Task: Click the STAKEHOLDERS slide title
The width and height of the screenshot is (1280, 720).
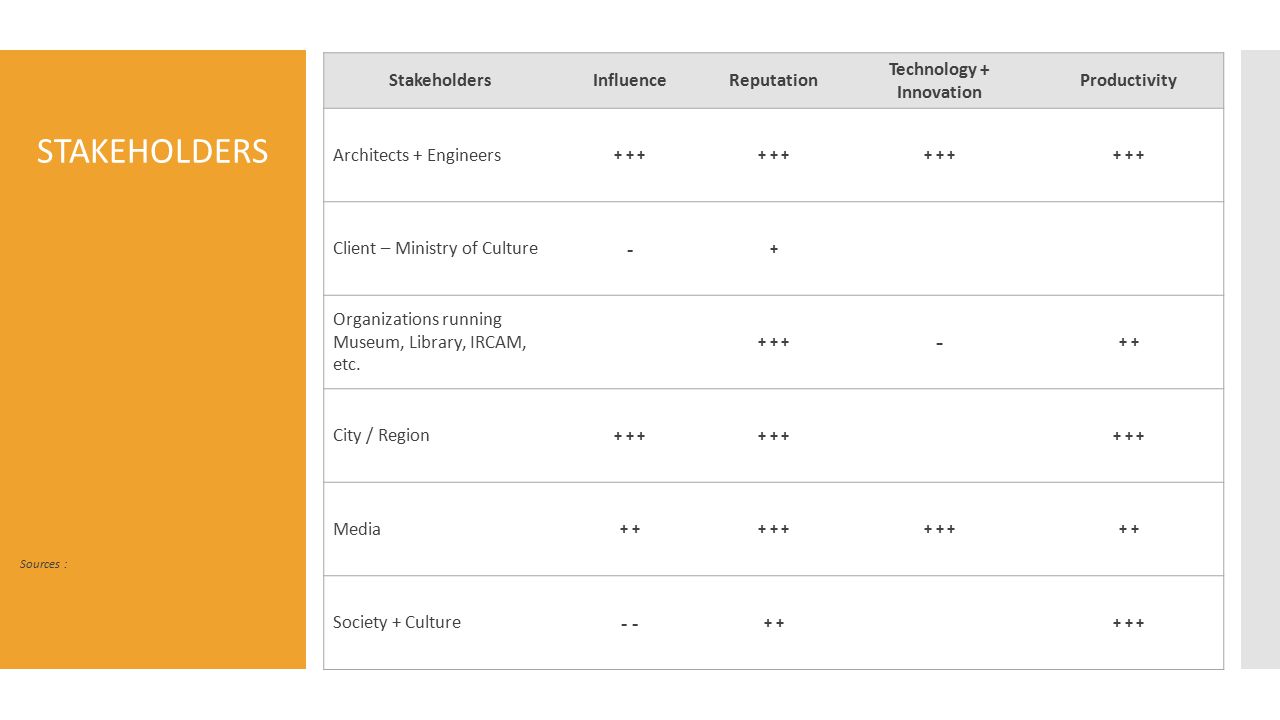Action: (152, 151)
